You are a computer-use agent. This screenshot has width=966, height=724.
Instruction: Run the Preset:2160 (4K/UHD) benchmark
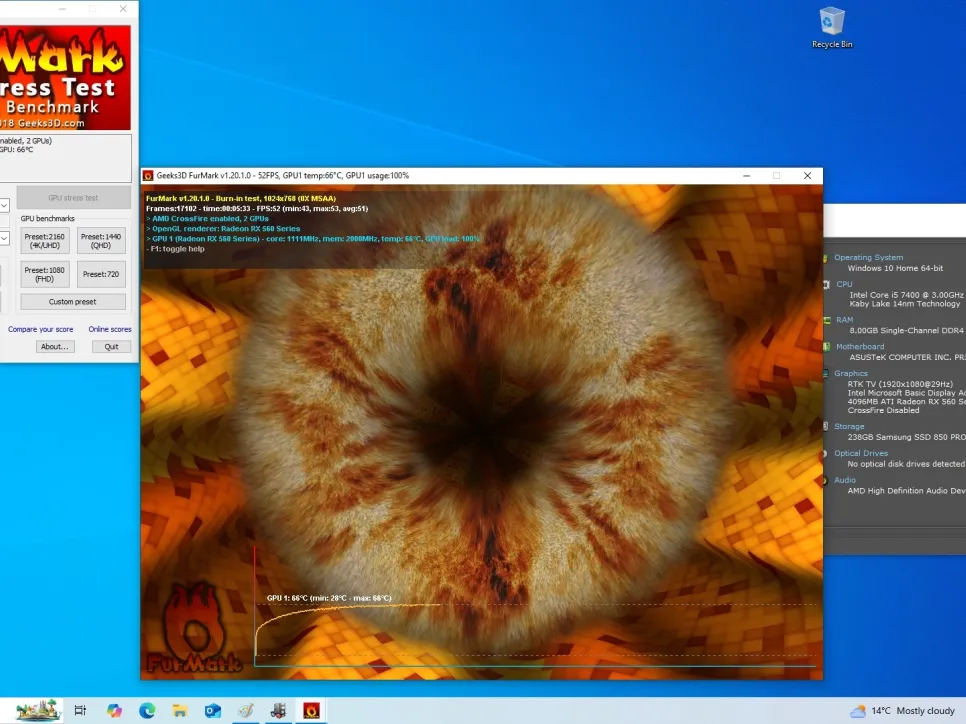click(x=44, y=241)
